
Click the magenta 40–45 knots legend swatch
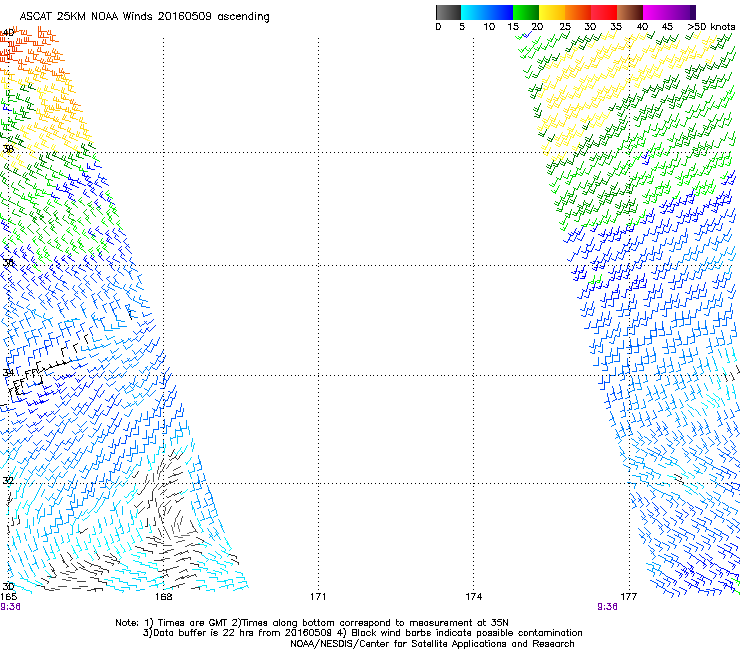656,12
